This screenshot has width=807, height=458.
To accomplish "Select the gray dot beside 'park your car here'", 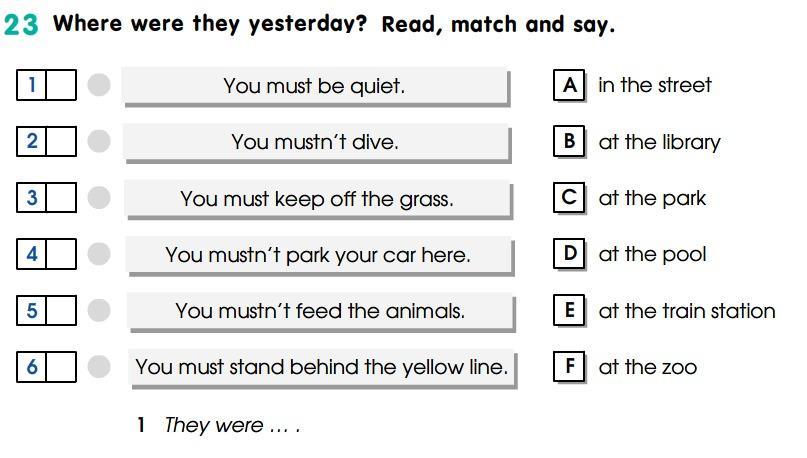I will pyautogui.click(x=99, y=254).
